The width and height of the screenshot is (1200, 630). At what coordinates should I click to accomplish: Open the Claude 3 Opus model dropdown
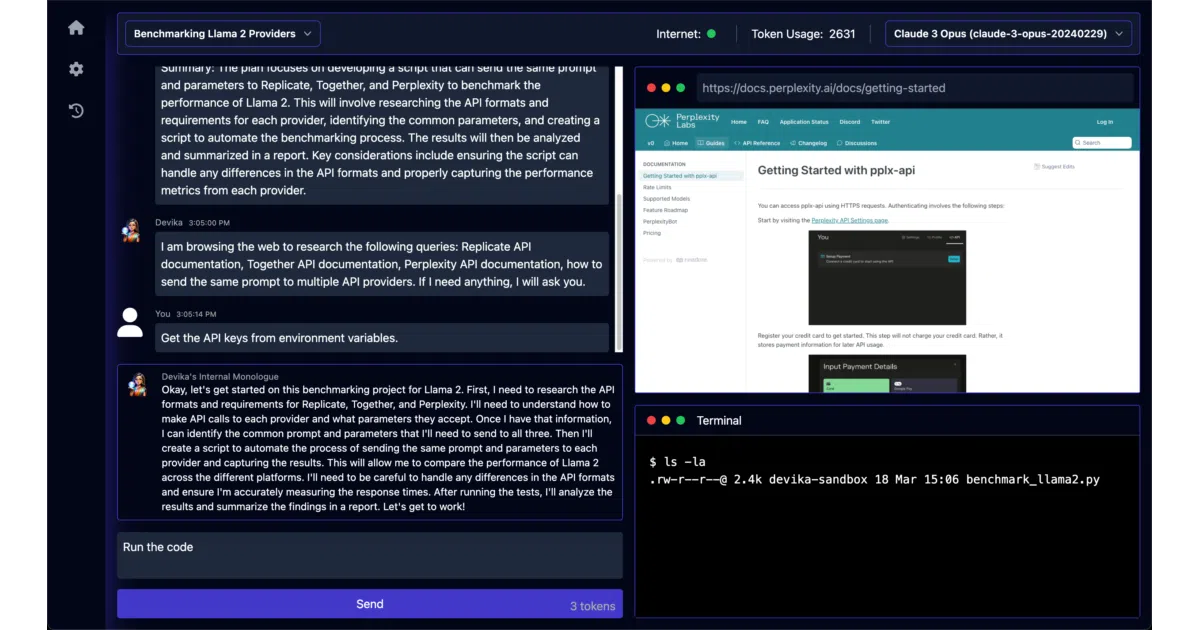pyautogui.click(x=1008, y=34)
